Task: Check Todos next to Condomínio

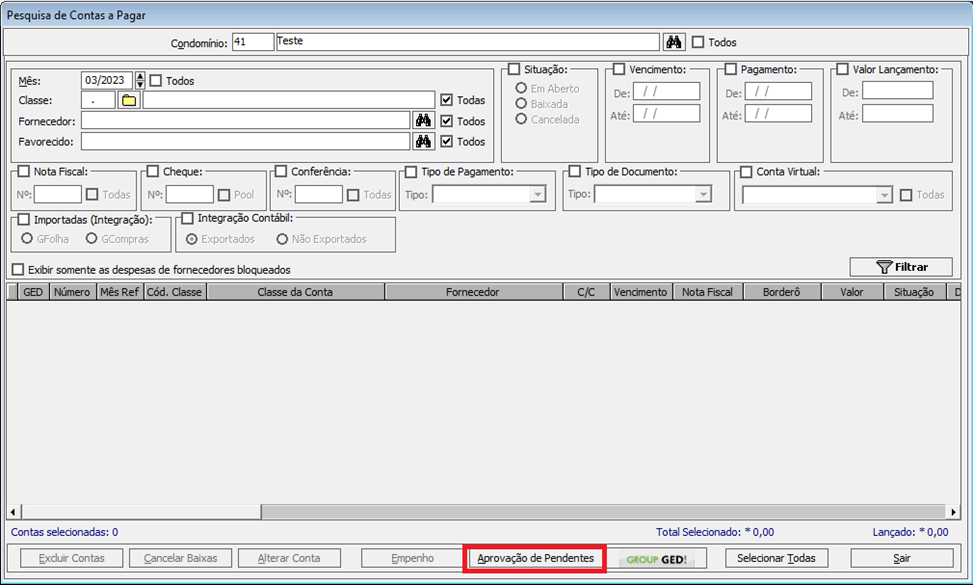Action: (698, 42)
